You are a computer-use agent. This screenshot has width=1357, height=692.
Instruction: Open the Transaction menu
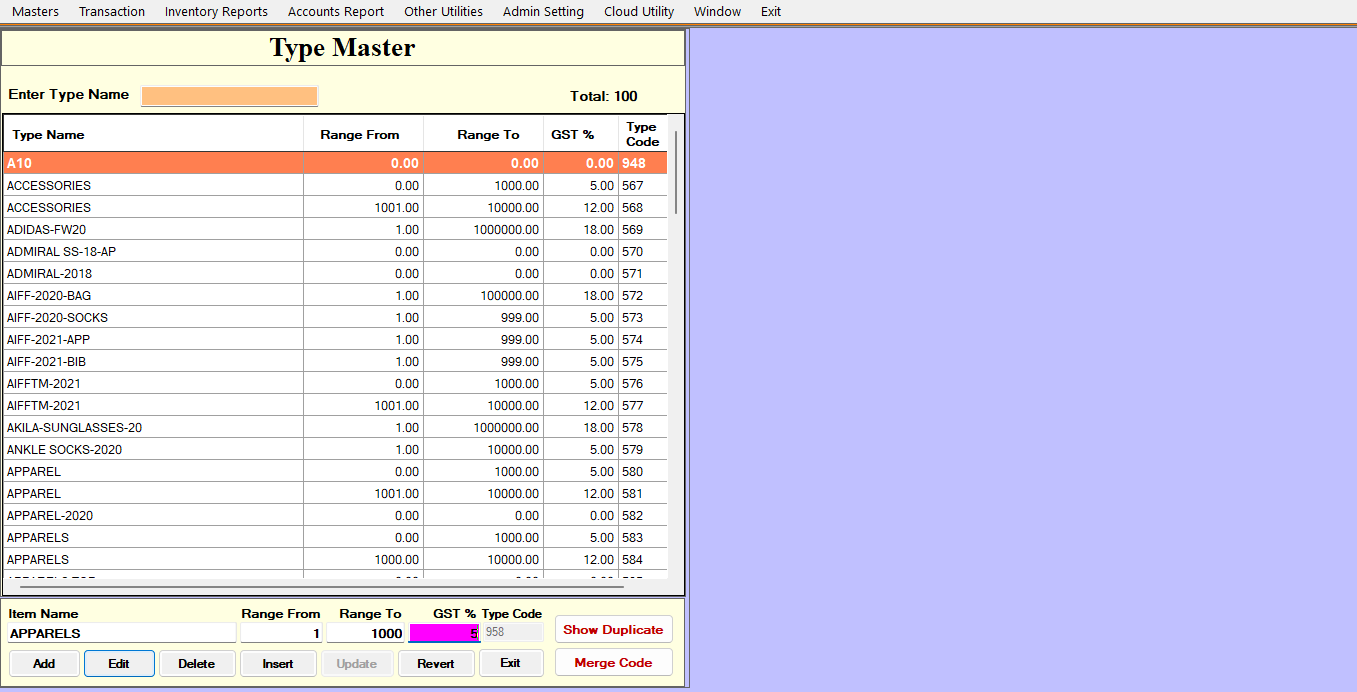(x=112, y=12)
